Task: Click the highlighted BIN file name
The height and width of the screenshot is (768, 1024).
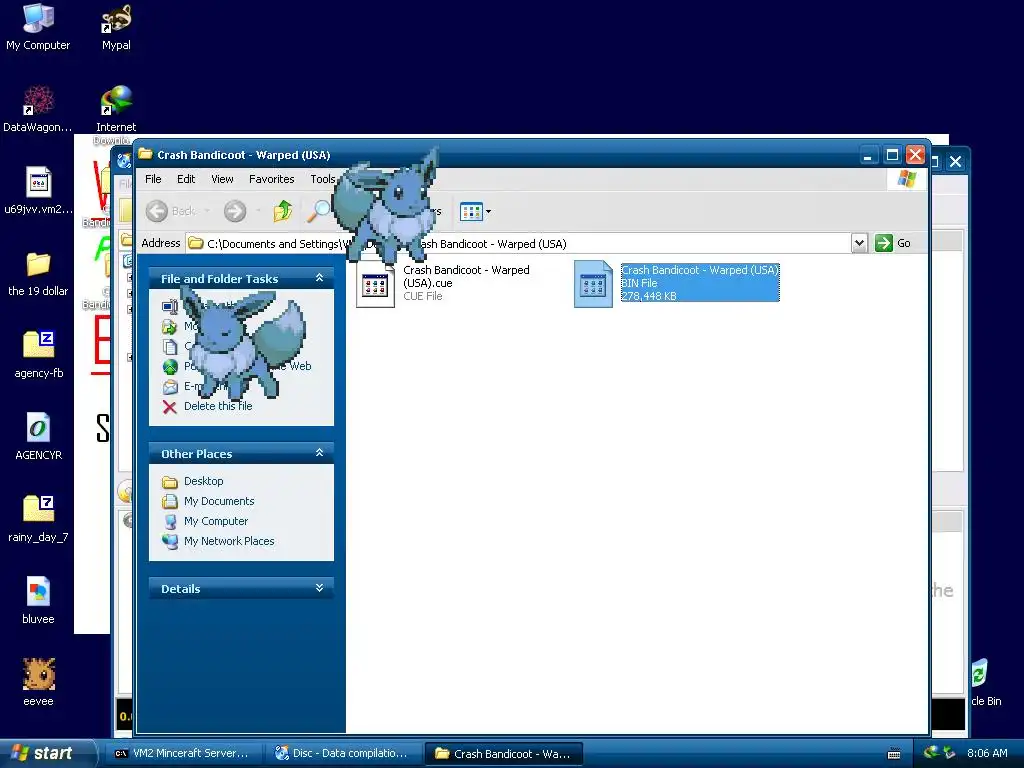Action: click(x=699, y=270)
